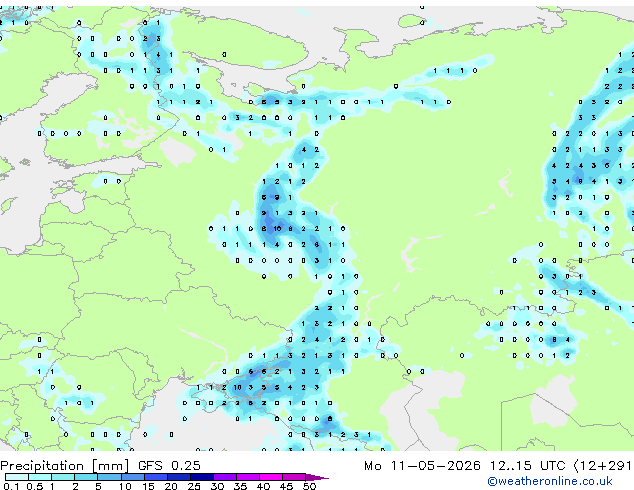This screenshot has height=490, width=634.
Task: Click the '50' legend scale label
Action: [309, 486]
